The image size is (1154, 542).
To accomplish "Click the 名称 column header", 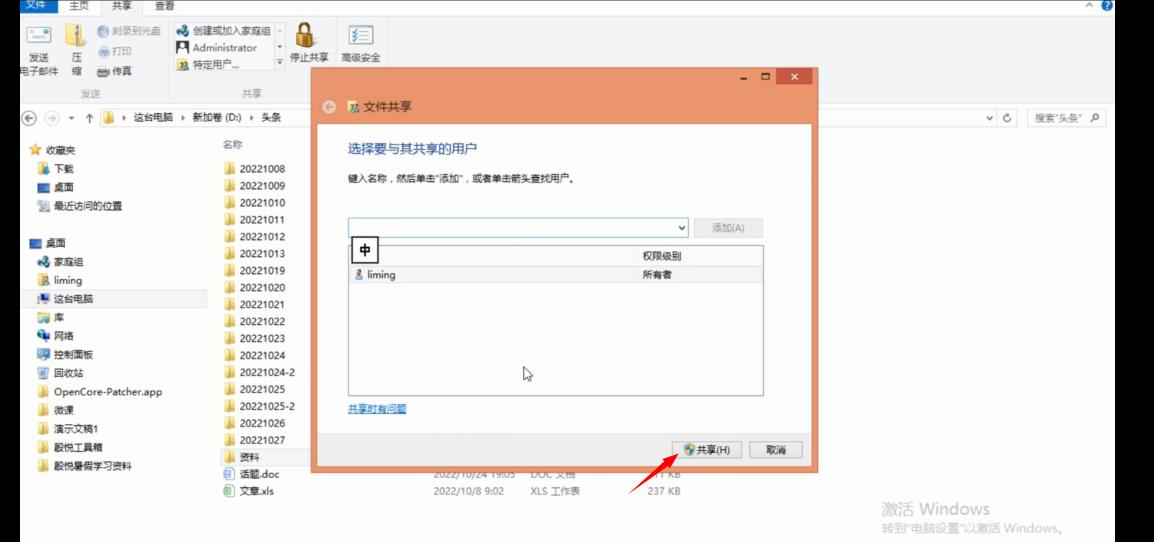I will [233, 145].
